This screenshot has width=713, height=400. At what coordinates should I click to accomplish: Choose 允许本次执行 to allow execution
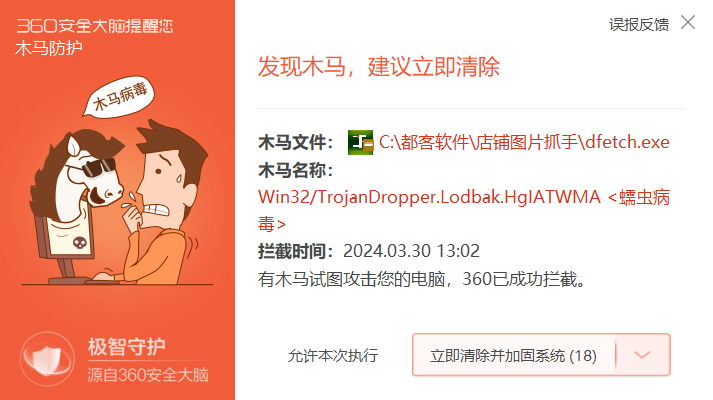coord(333,355)
